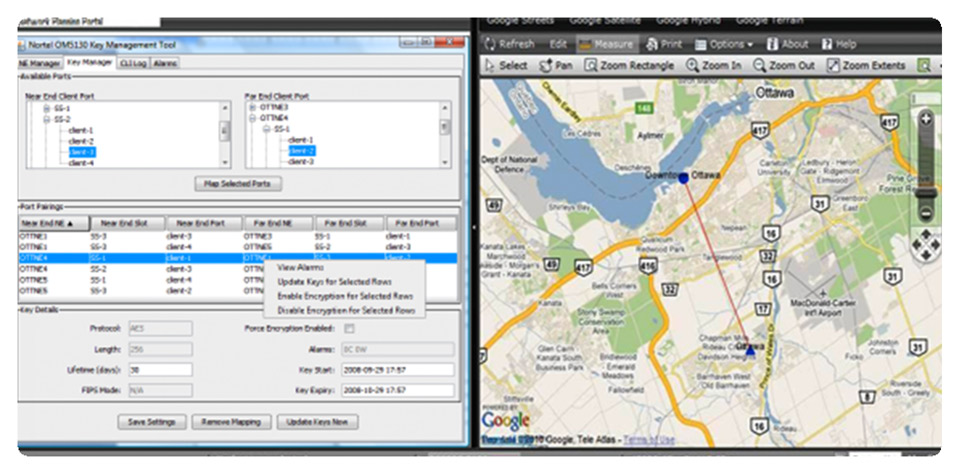Select client-3 in Far End tree

[x=301, y=162]
